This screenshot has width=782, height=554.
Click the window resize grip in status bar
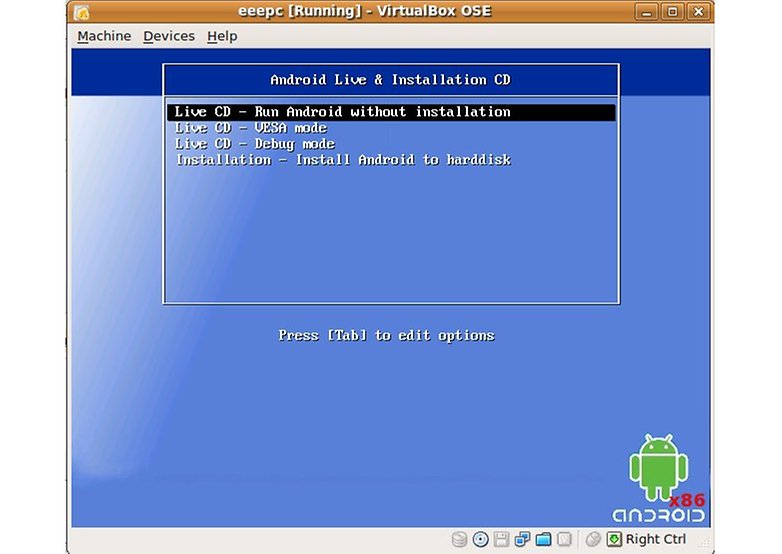pos(704,543)
